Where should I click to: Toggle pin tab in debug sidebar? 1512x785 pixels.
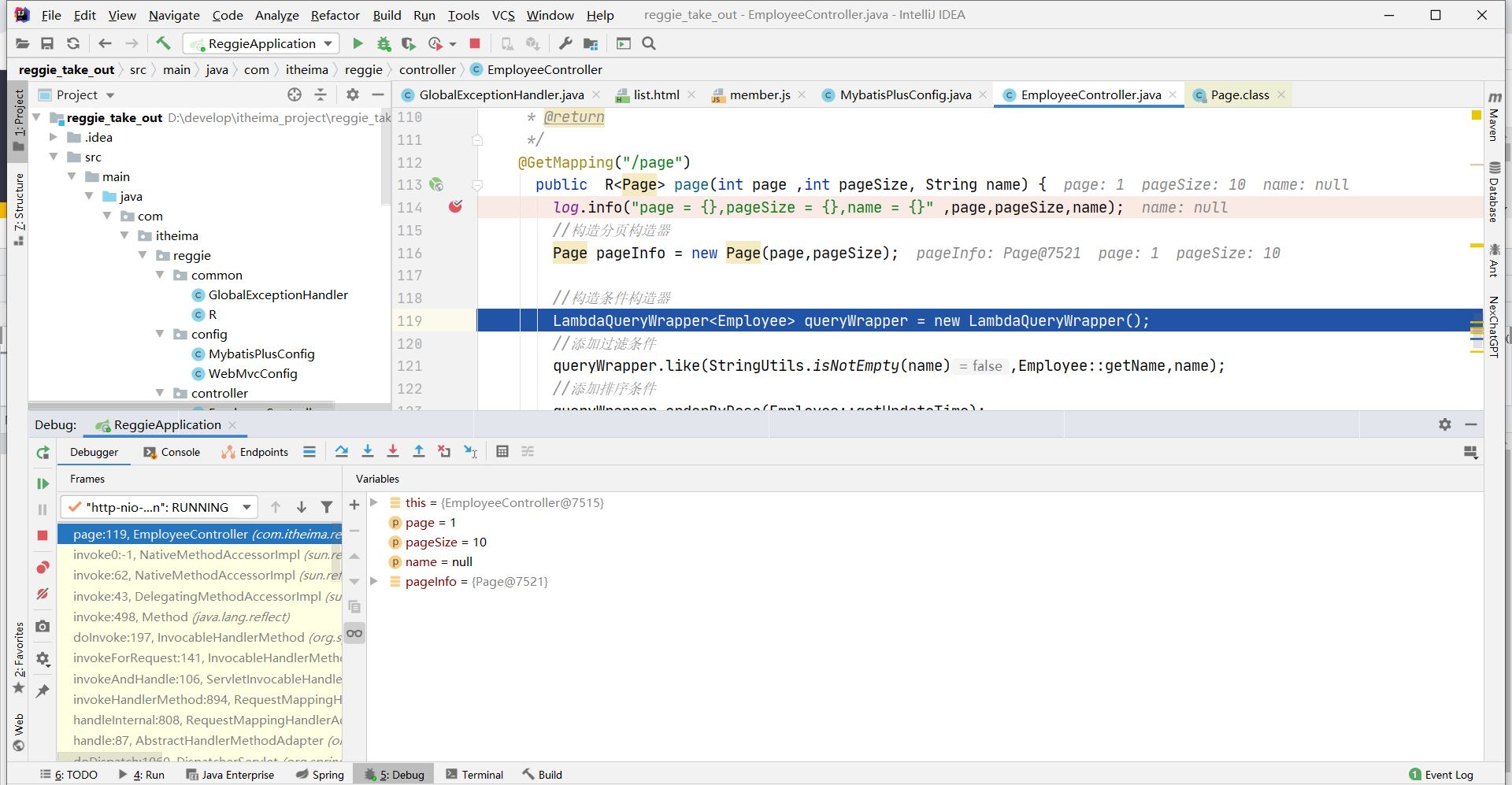click(x=43, y=691)
